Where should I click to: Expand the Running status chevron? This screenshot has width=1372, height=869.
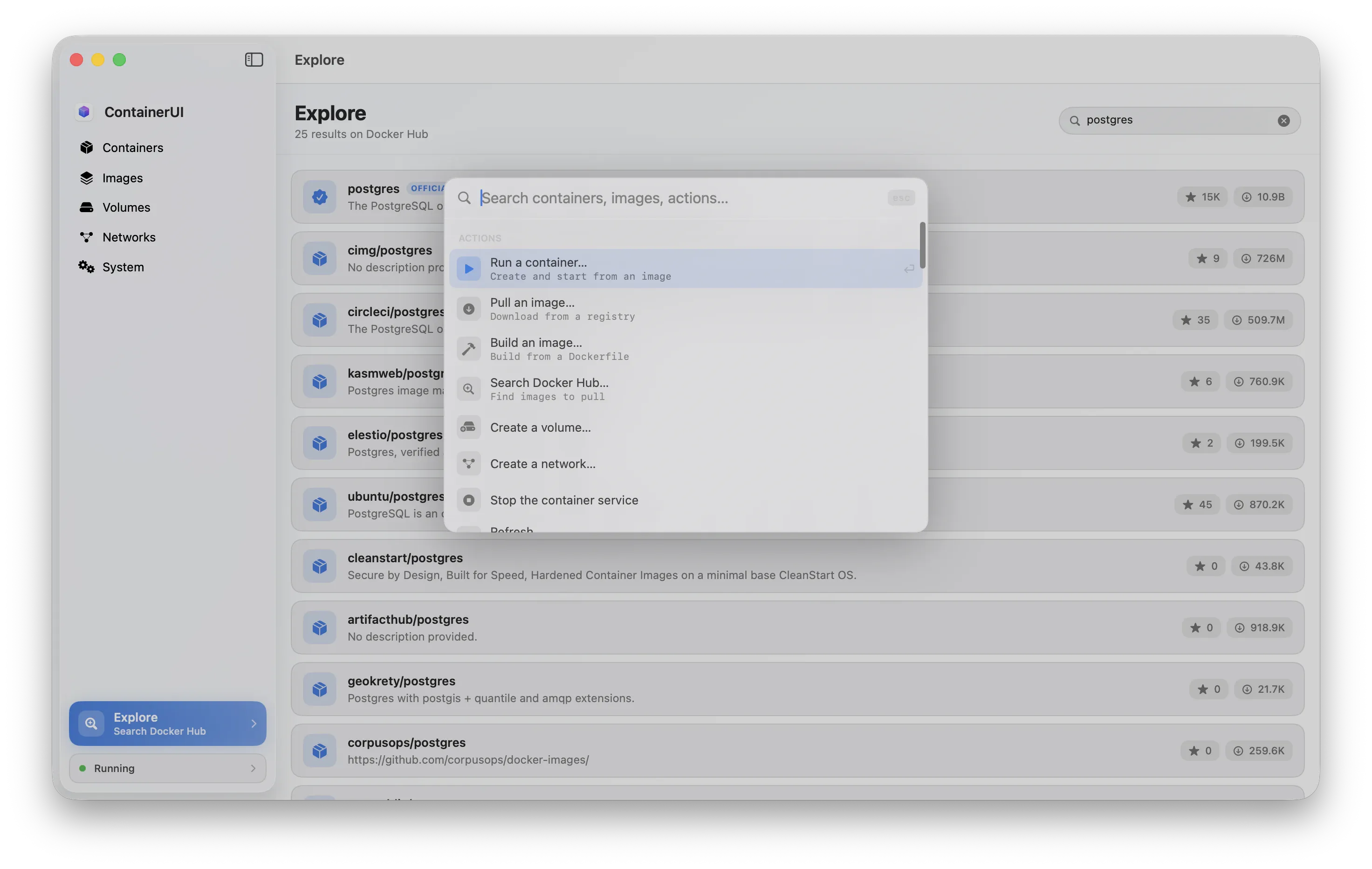click(253, 768)
